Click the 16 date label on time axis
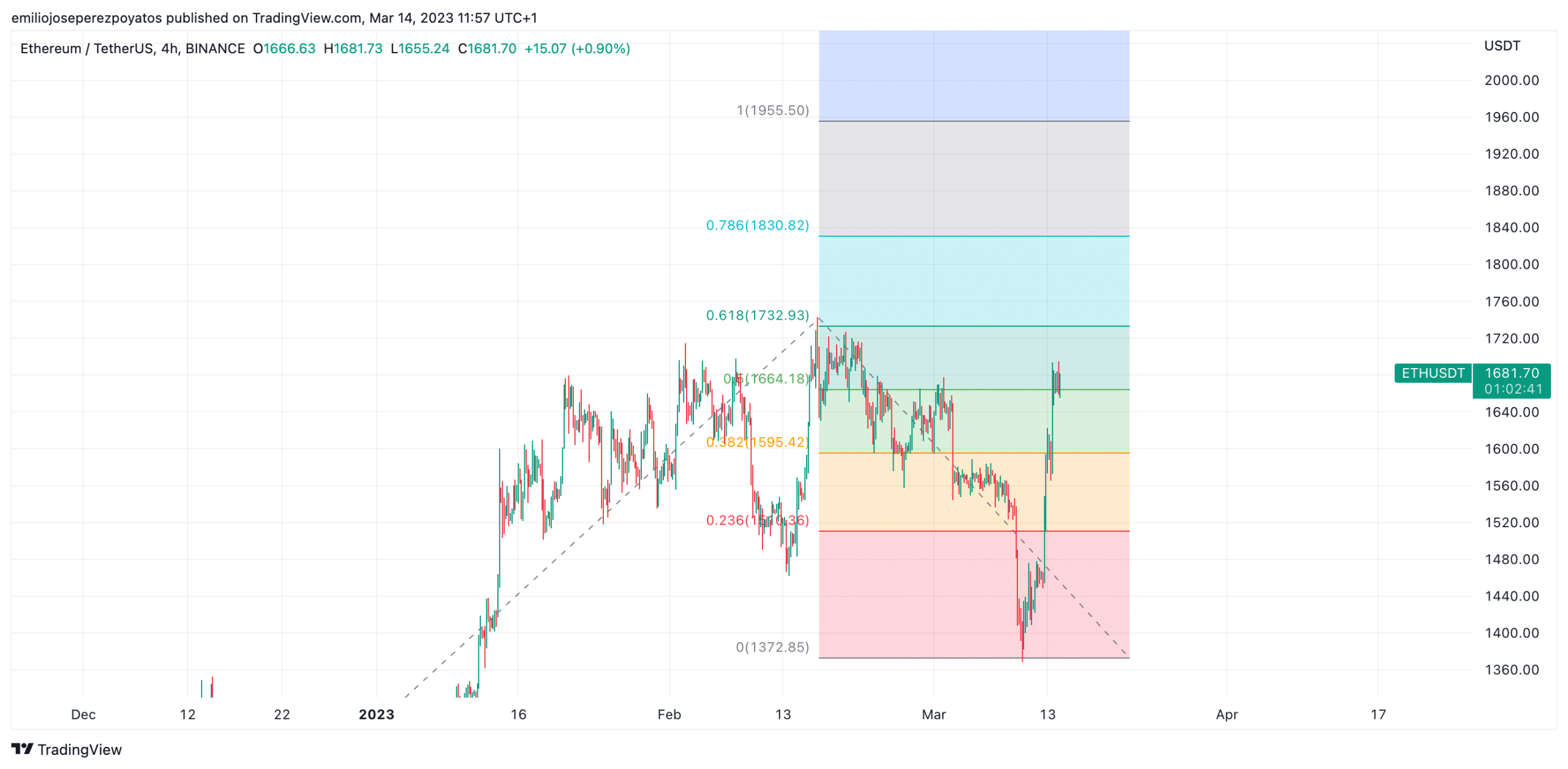Image resolution: width=1568 pixels, height=769 pixels. pos(518,715)
